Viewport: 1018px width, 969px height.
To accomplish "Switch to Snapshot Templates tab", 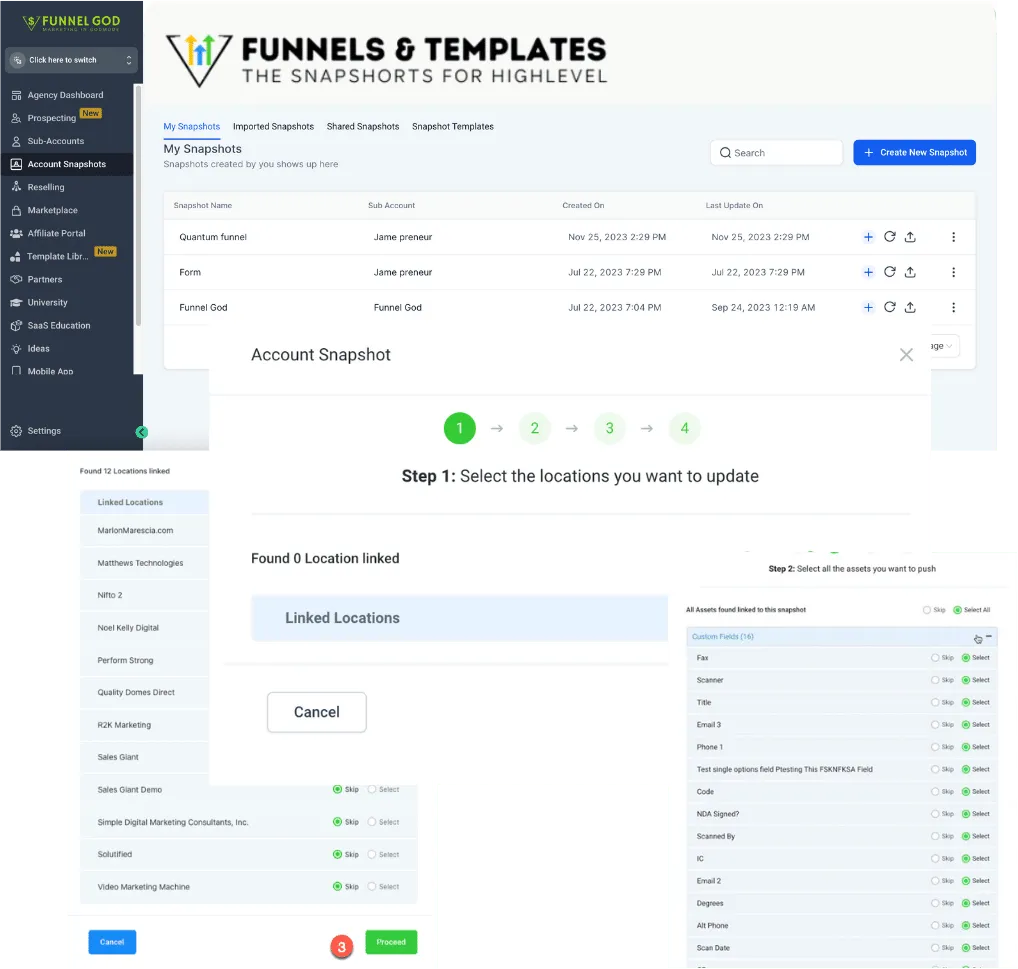I will [453, 127].
